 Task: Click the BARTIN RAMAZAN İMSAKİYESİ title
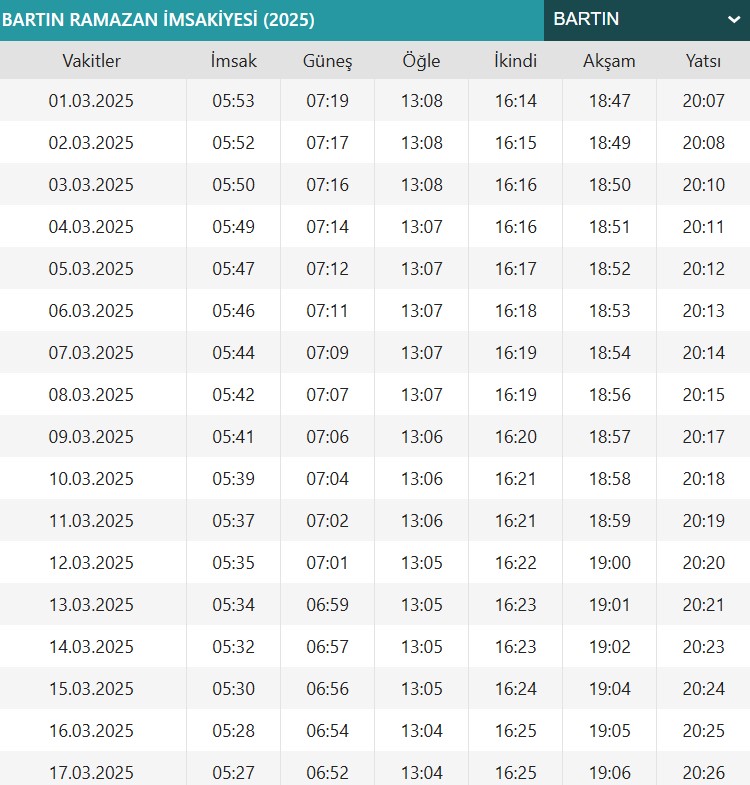[x=158, y=20]
